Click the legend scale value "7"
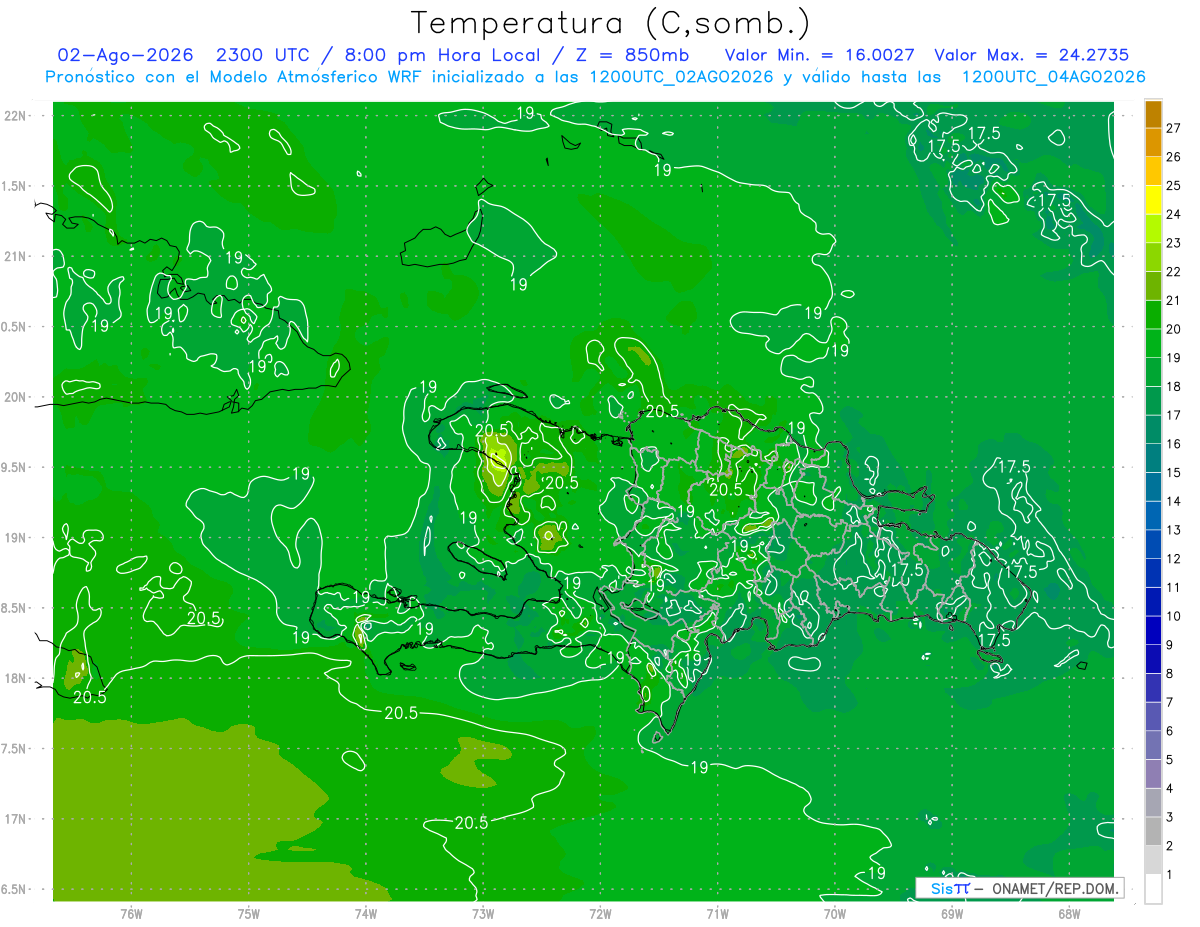This screenshot has height=927, width=1200. (x=1169, y=702)
